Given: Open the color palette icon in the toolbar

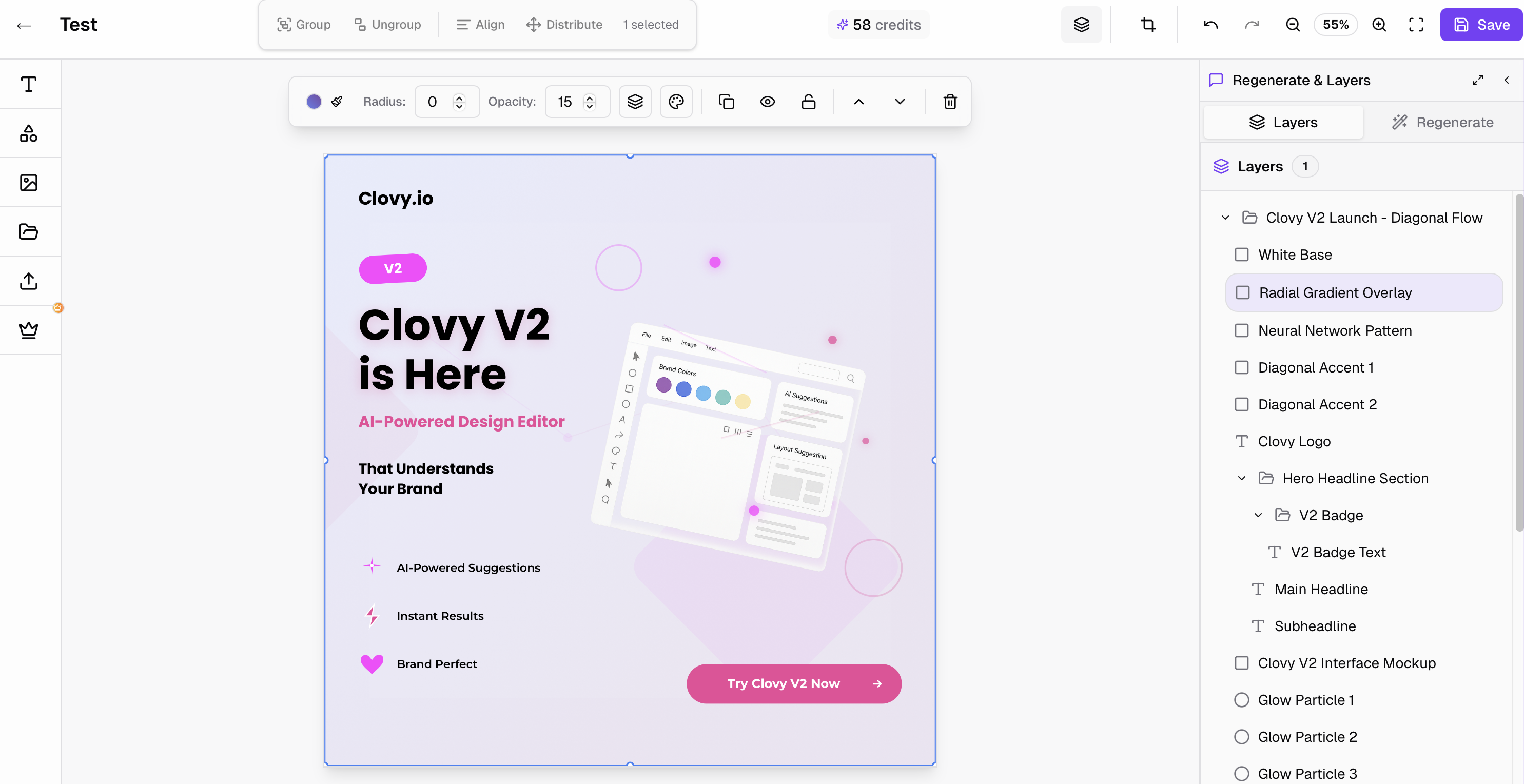Looking at the screenshot, I should tap(676, 101).
